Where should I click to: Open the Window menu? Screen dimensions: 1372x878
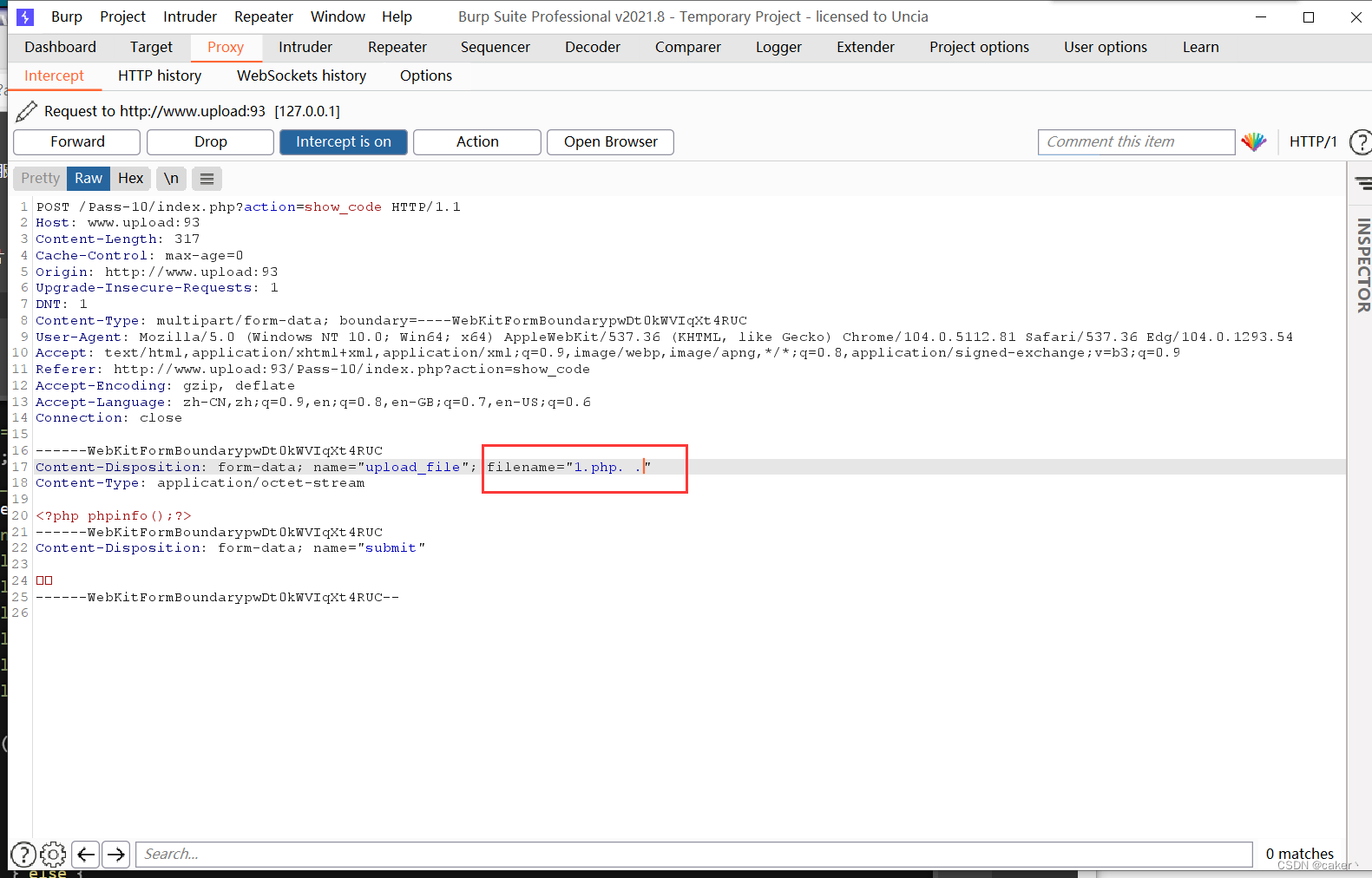[338, 16]
